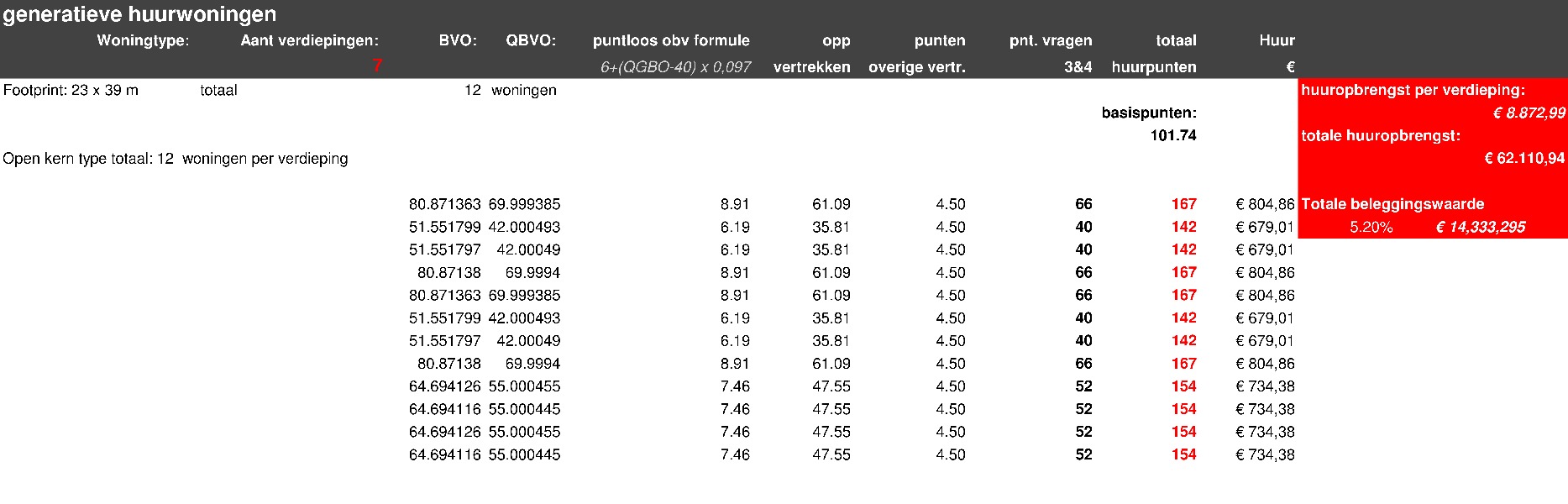Viewport: 1568px width, 504px height.
Task: Select the 'pnt. vragen' column header
Action: click(x=1051, y=40)
